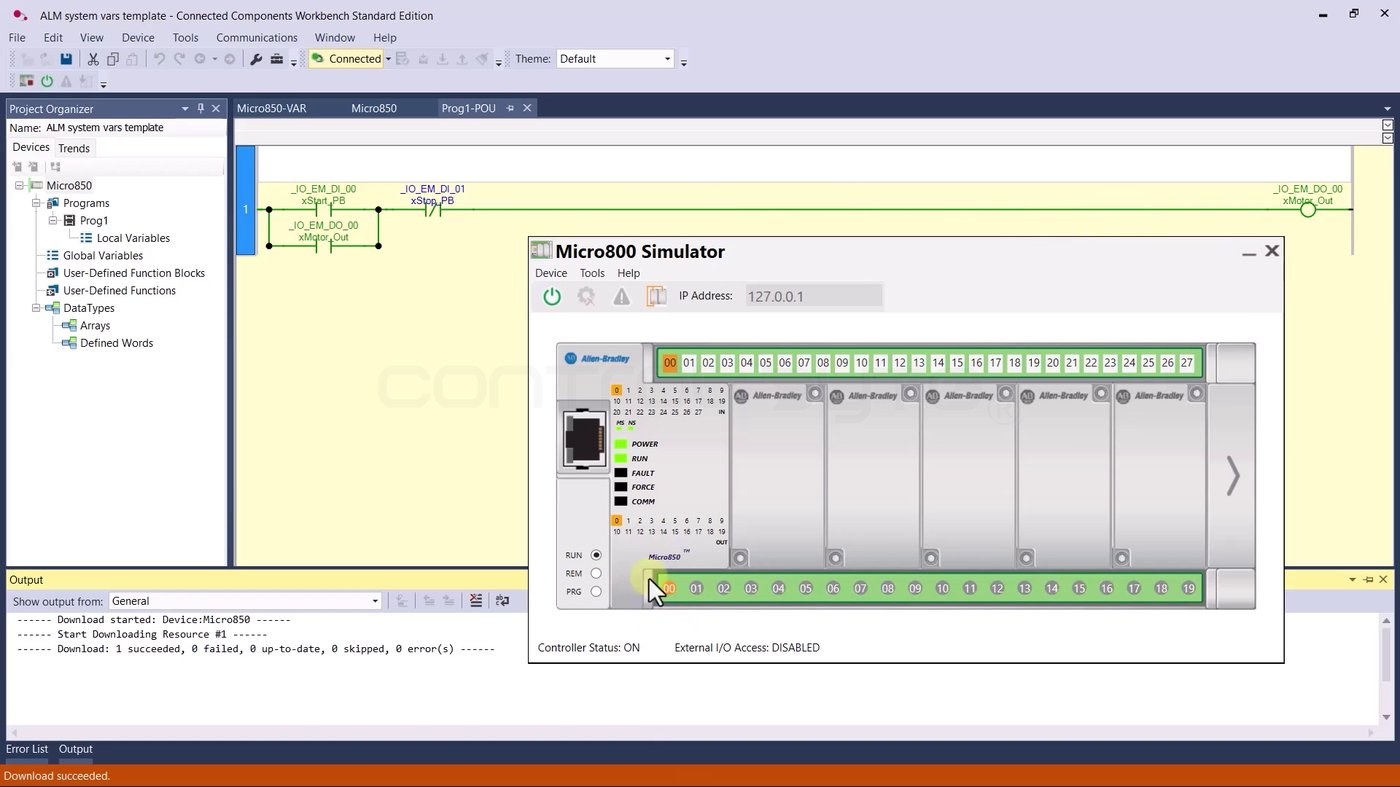This screenshot has width=1400, height=787.
Task: Pin the Prog1-POU tab
Action: (510, 108)
